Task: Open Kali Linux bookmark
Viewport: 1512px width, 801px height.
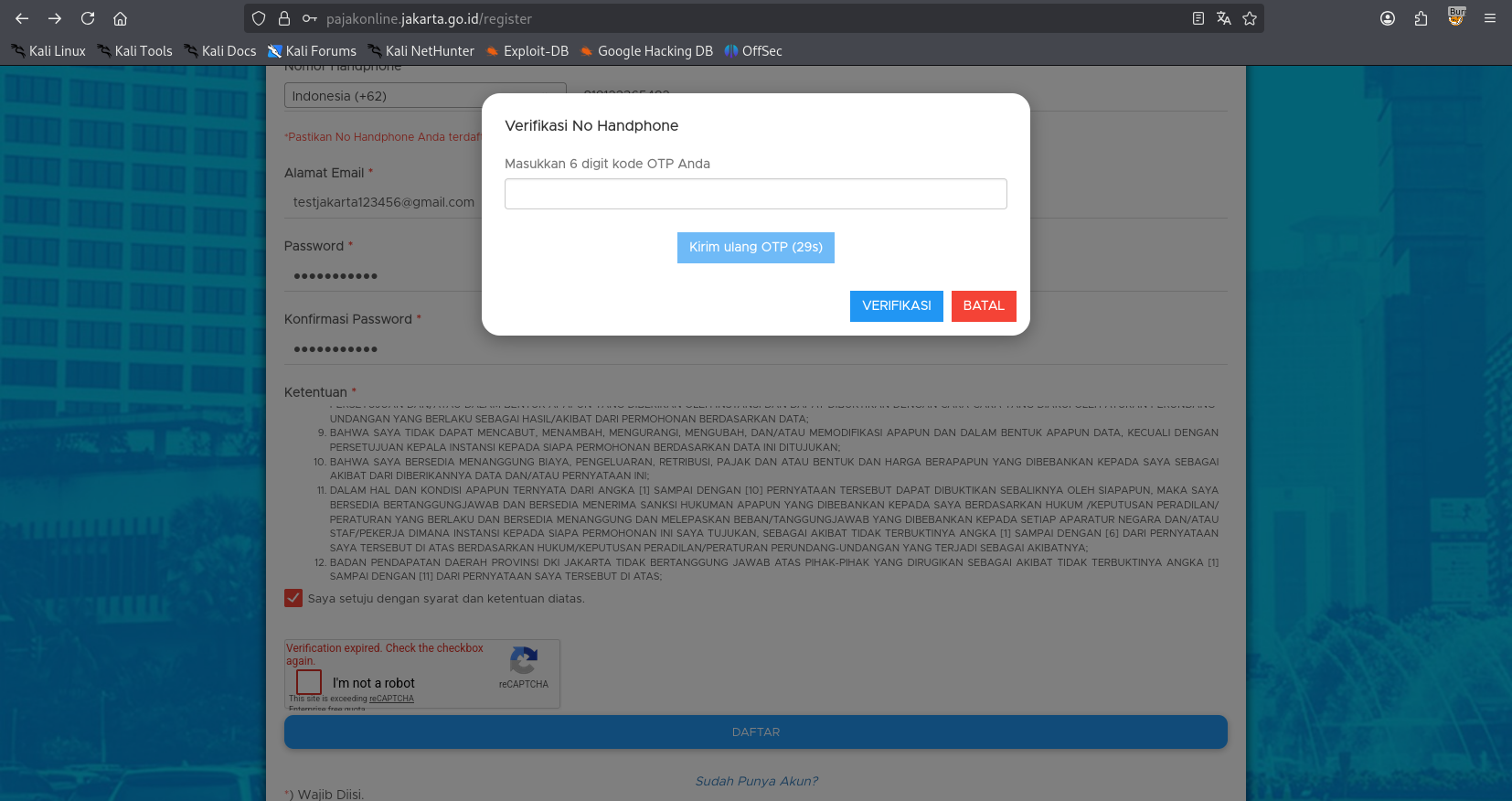Action: (48, 51)
